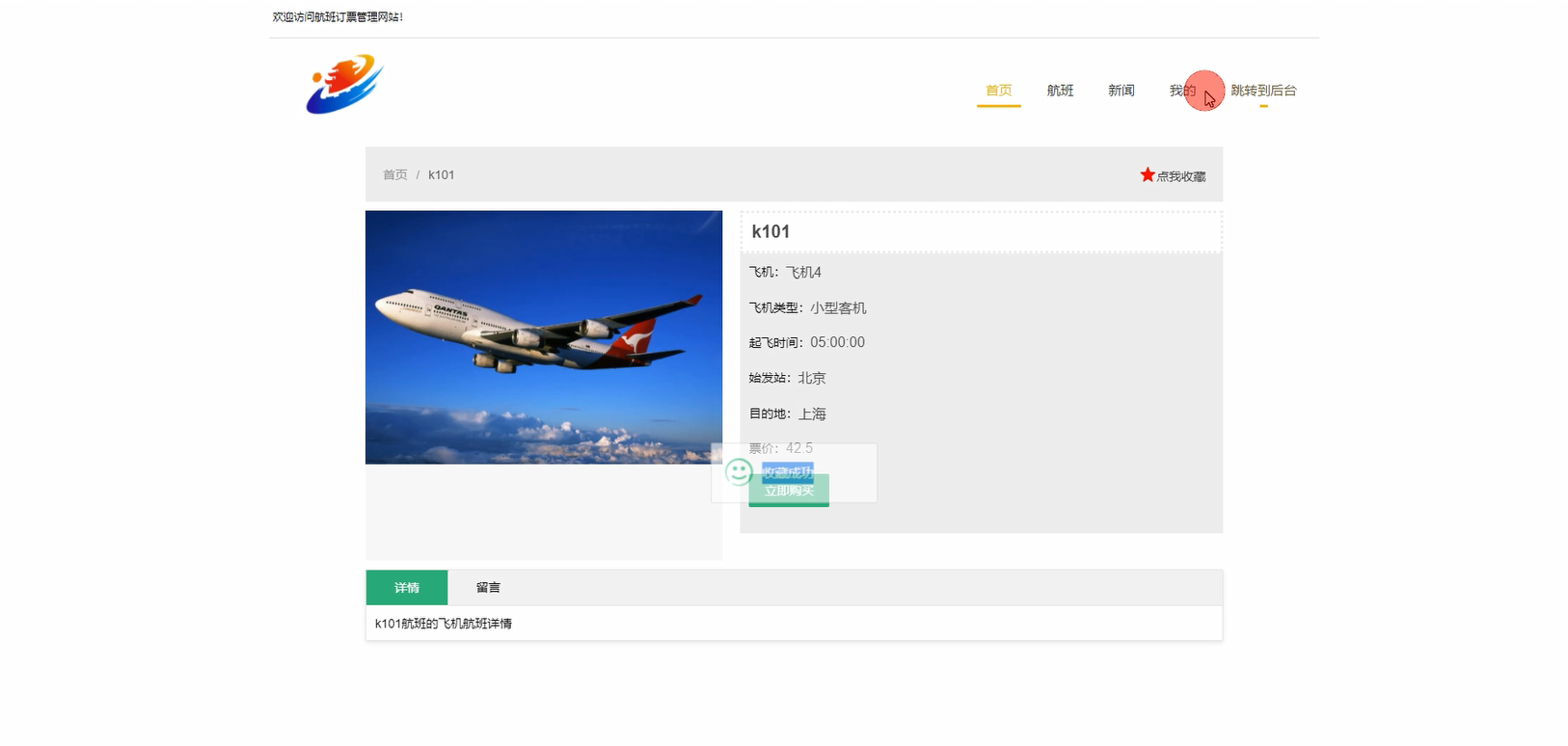
Task: Switch to the 留言 tab
Action: tap(488, 588)
